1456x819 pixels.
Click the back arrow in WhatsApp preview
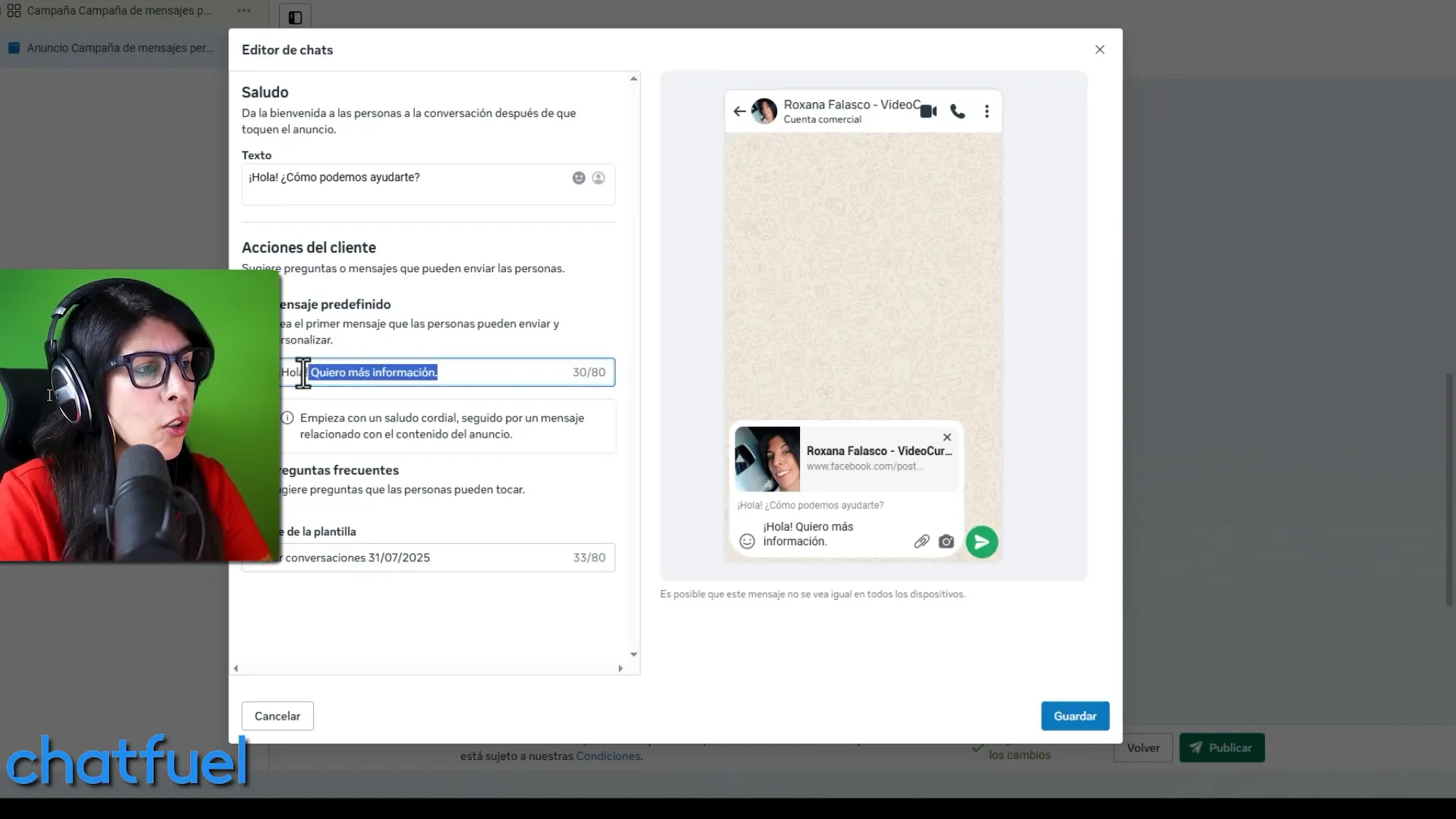[x=739, y=111]
